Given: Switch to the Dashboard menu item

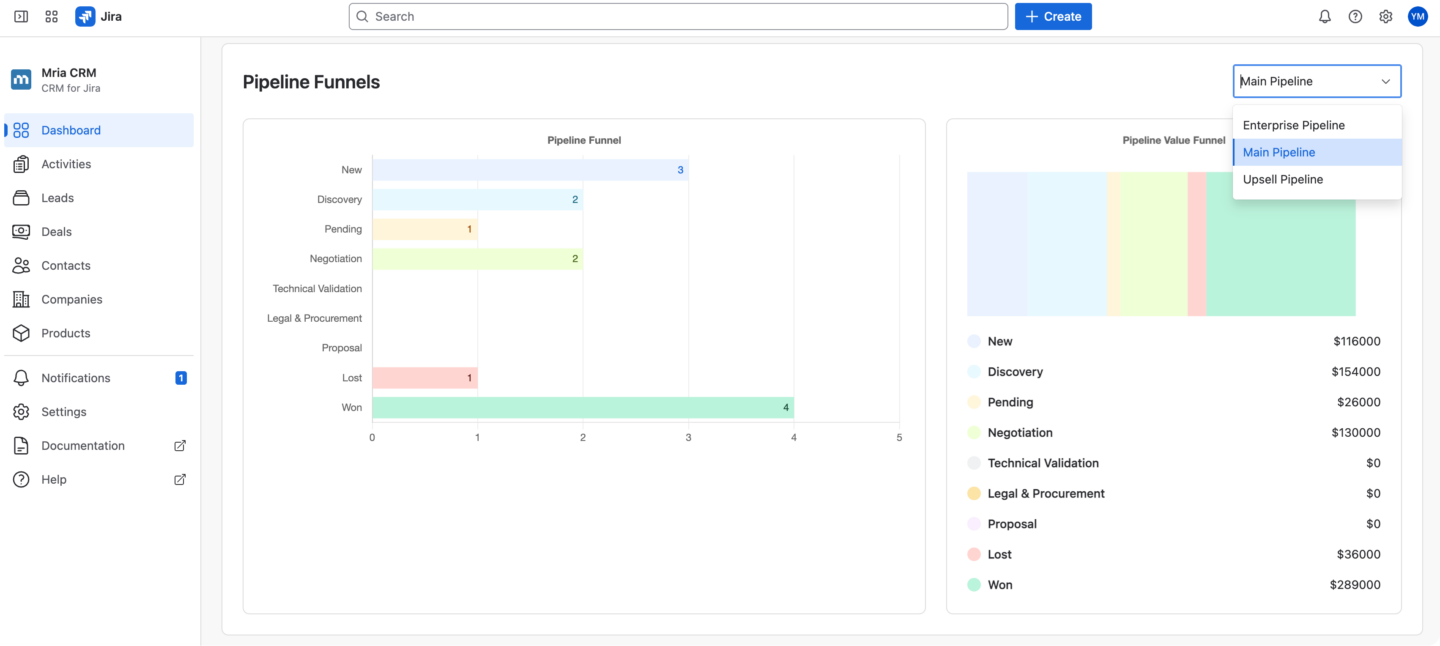Looking at the screenshot, I should click(x=71, y=130).
